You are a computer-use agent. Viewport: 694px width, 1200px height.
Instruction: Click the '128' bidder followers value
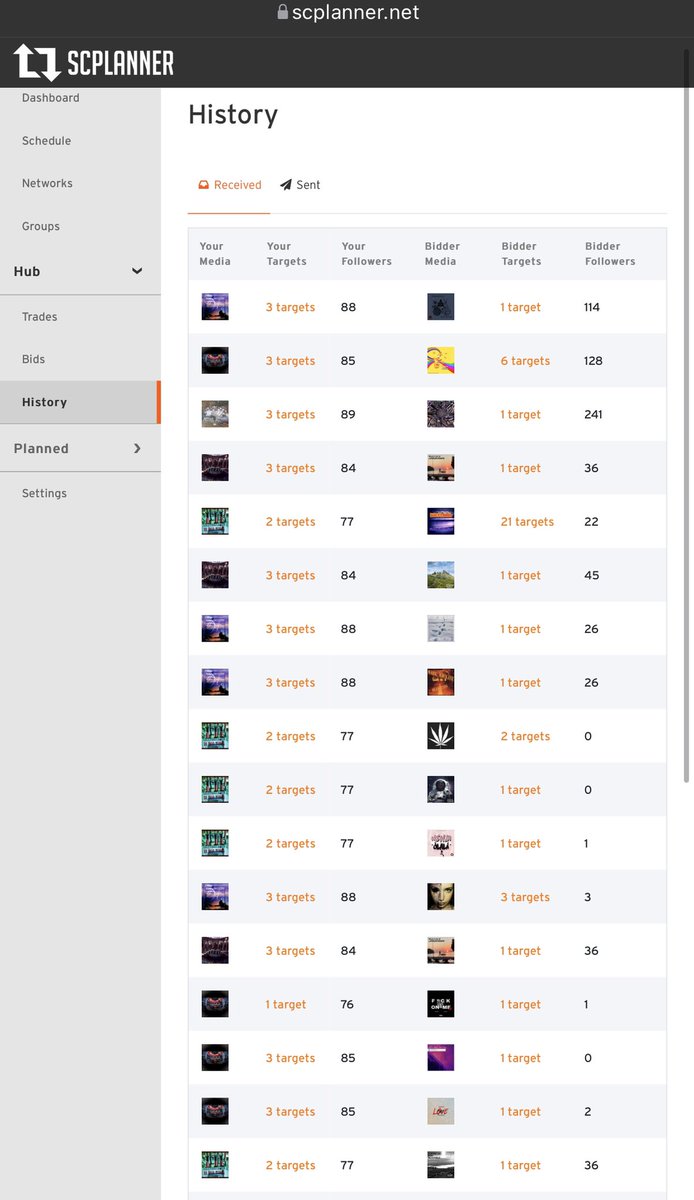point(593,361)
